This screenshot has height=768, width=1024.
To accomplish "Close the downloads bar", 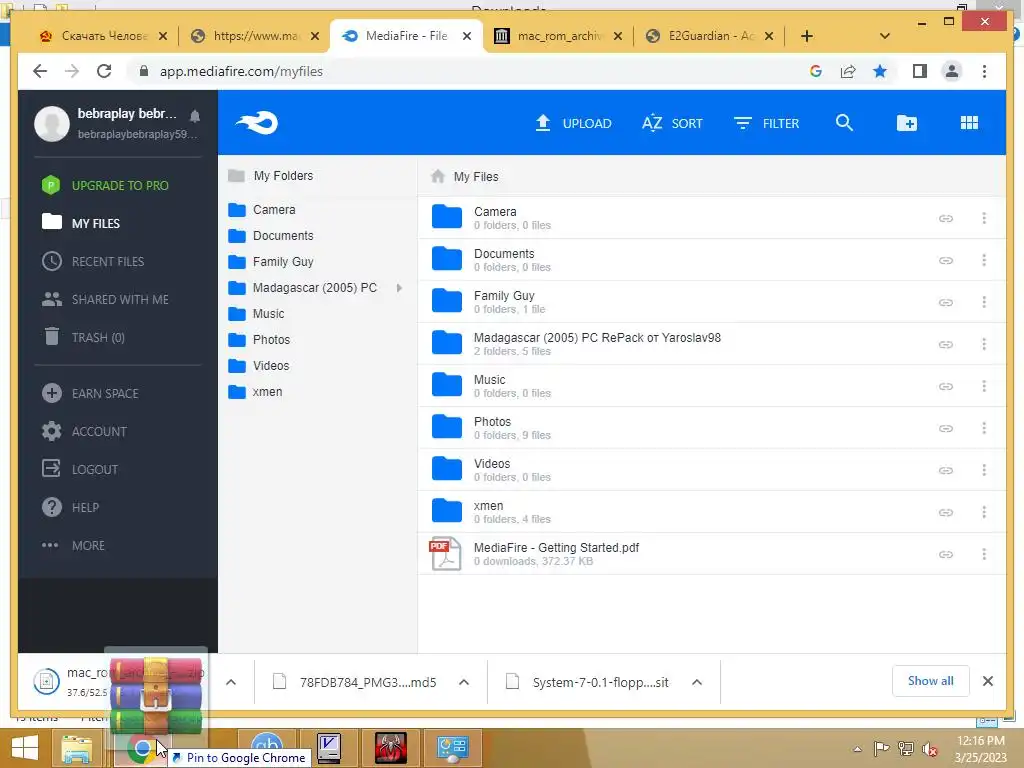I will 987,681.
